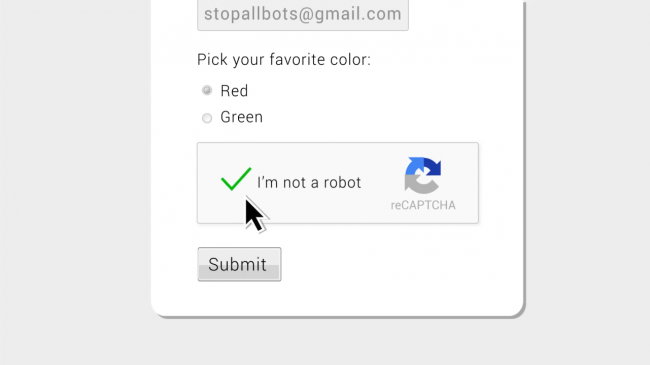Screen dimensions: 650x365
Task: Click the black mouse pointer graphic
Action: click(255, 216)
